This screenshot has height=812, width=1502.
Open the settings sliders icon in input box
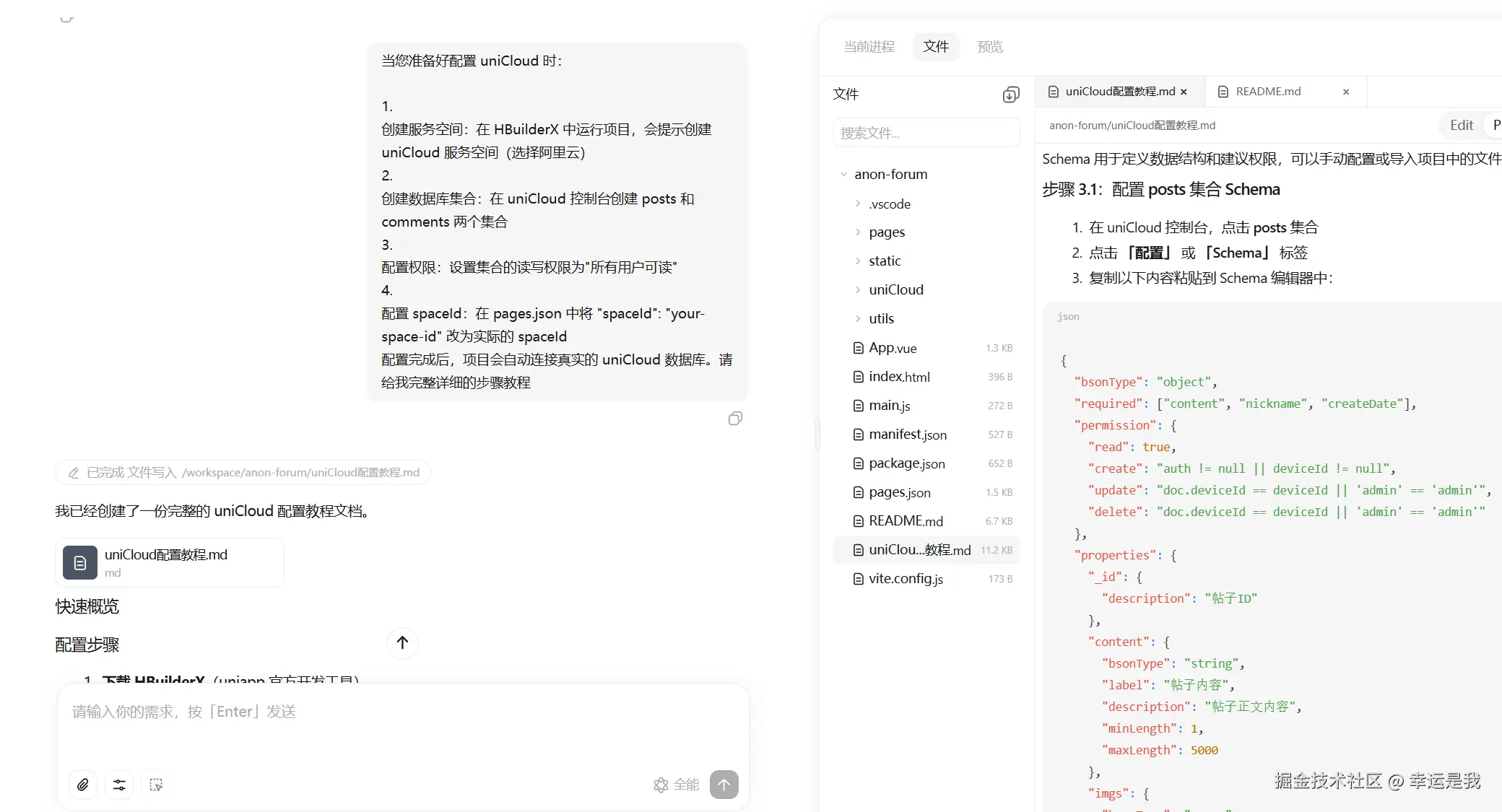[x=119, y=785]
